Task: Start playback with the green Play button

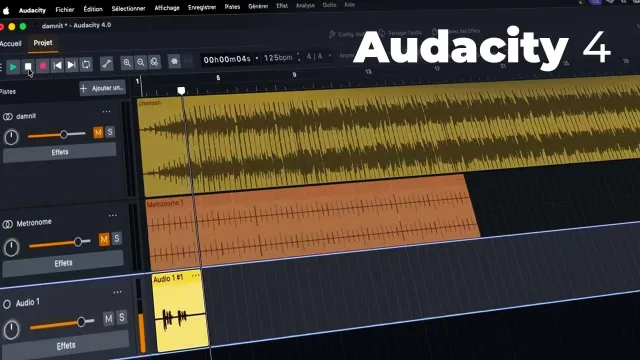Action: click(x=13, y=67)
